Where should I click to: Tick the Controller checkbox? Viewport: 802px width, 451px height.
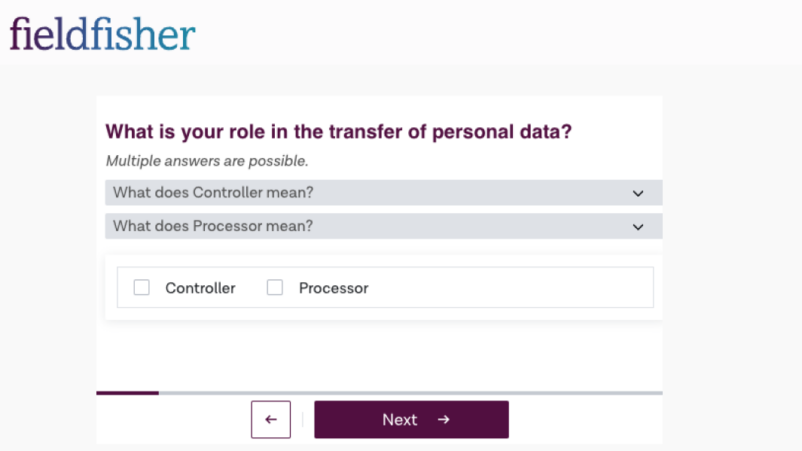(142, 287)
